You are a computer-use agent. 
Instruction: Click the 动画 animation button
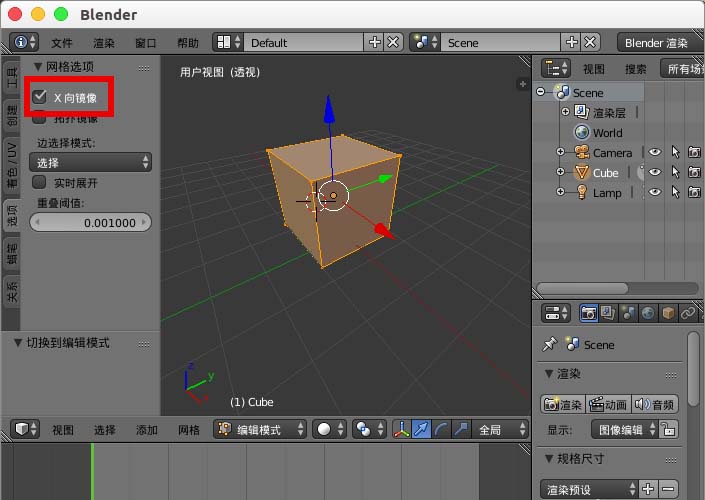coord(608,404)
